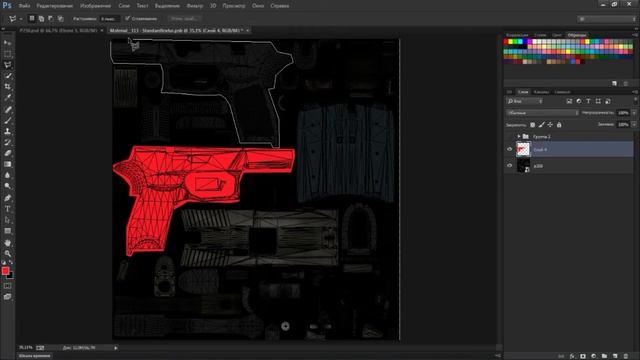Click the Refine Edge button in options bar
Image resolution: width=640 pixels, height=360 pixels.
(x=184, y=18)
